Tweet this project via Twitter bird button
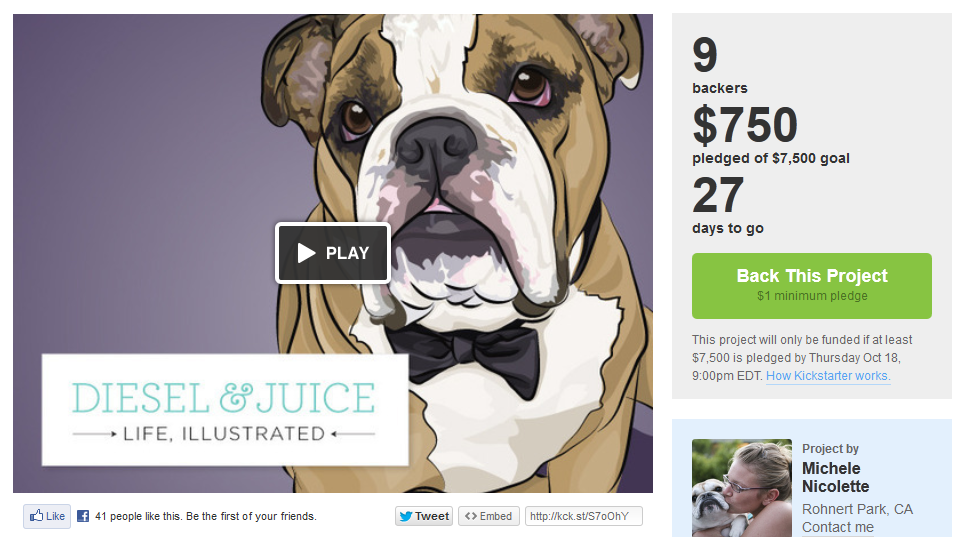Image resolution: width=966 pixels, height=537 pixels. pyautogui.click(x=424, y=516)
